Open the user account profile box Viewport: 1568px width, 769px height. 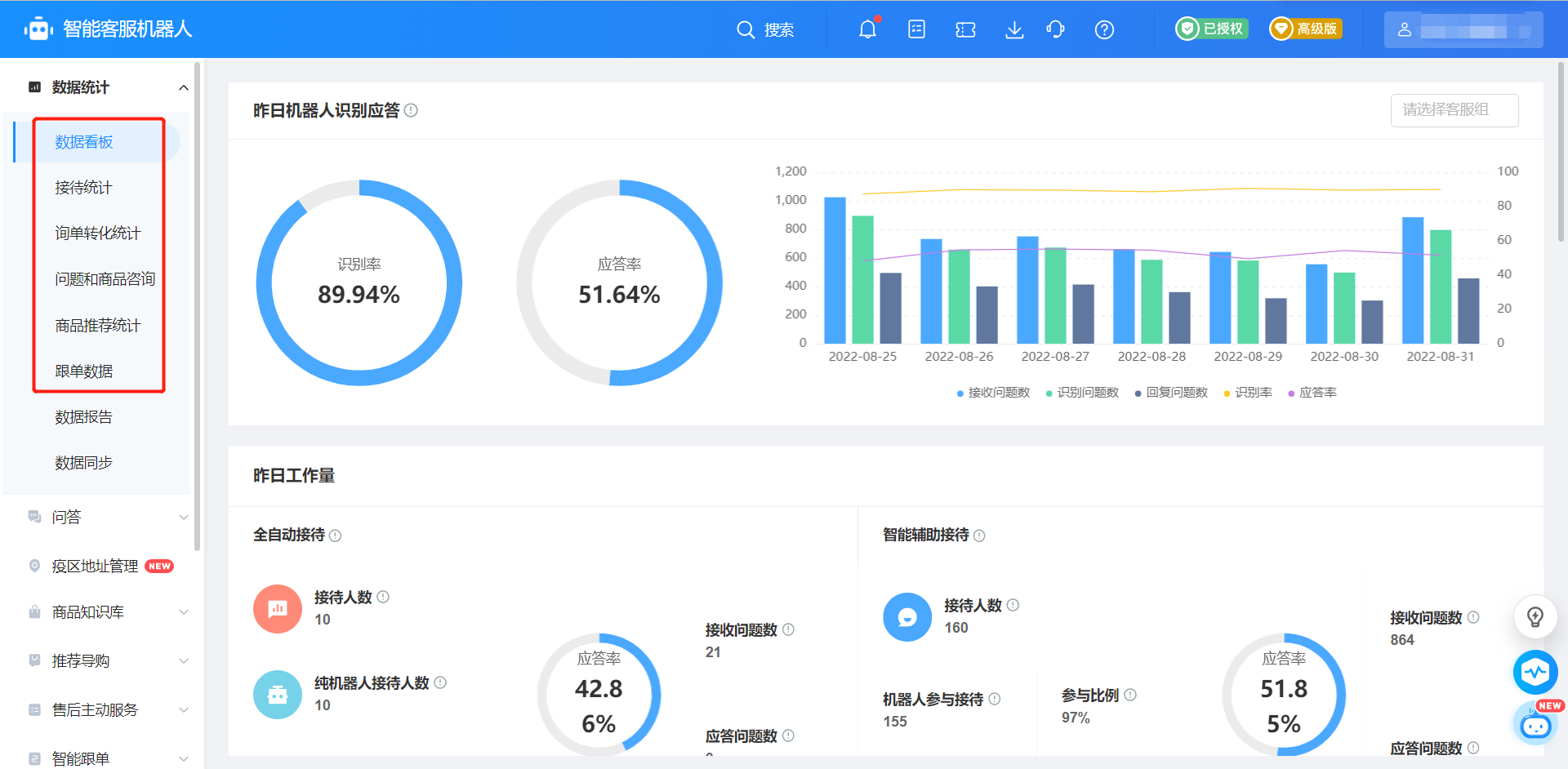point(1463,29)
